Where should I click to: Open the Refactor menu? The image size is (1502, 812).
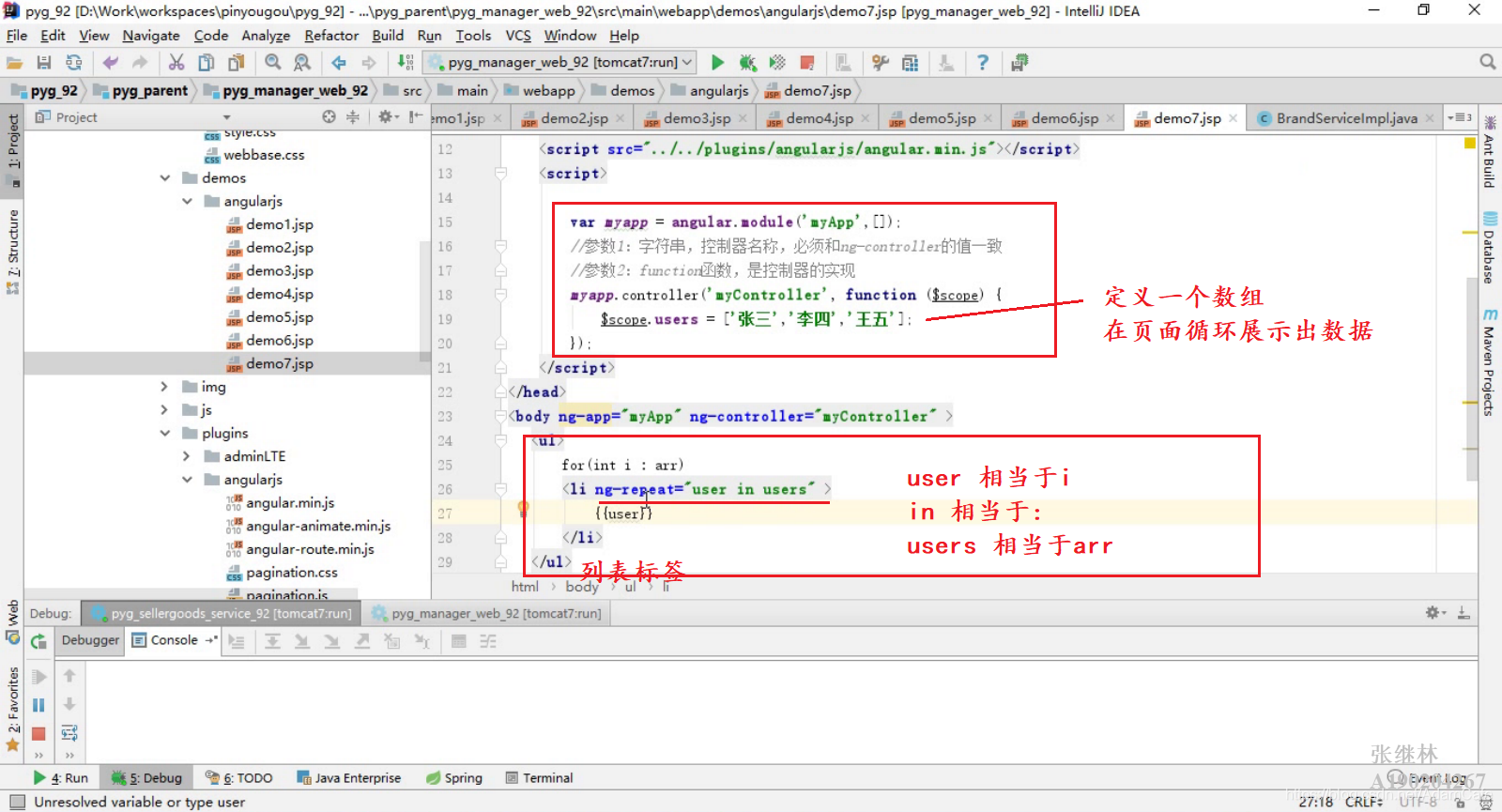[x=331, y=36]
